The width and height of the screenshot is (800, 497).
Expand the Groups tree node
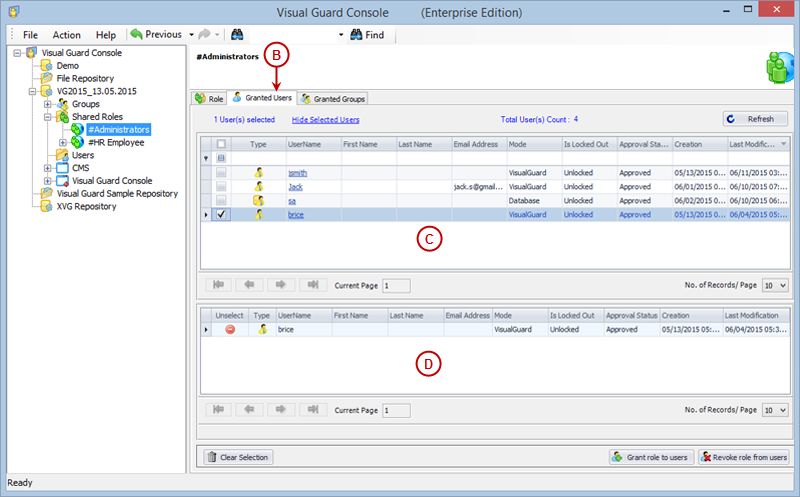click(x=47, y=104)
